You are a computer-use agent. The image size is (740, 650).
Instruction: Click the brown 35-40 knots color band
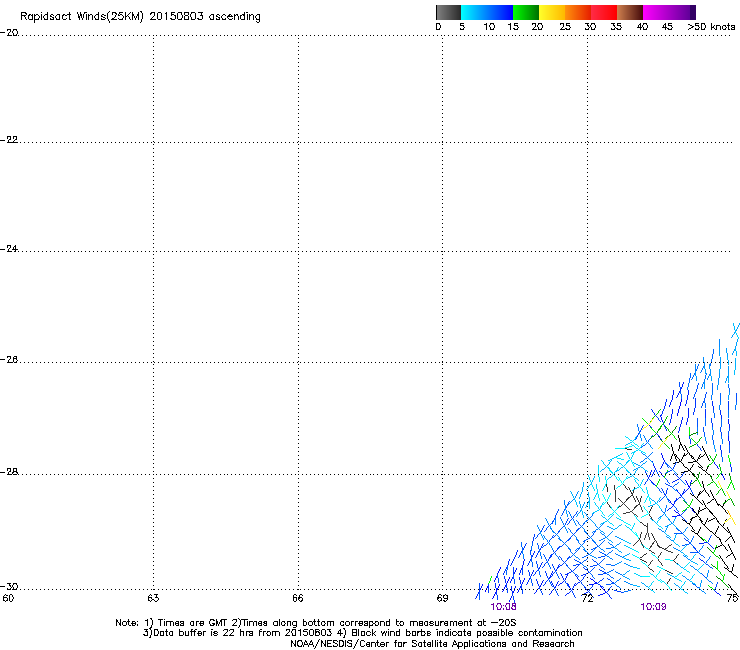click(630, 12)
